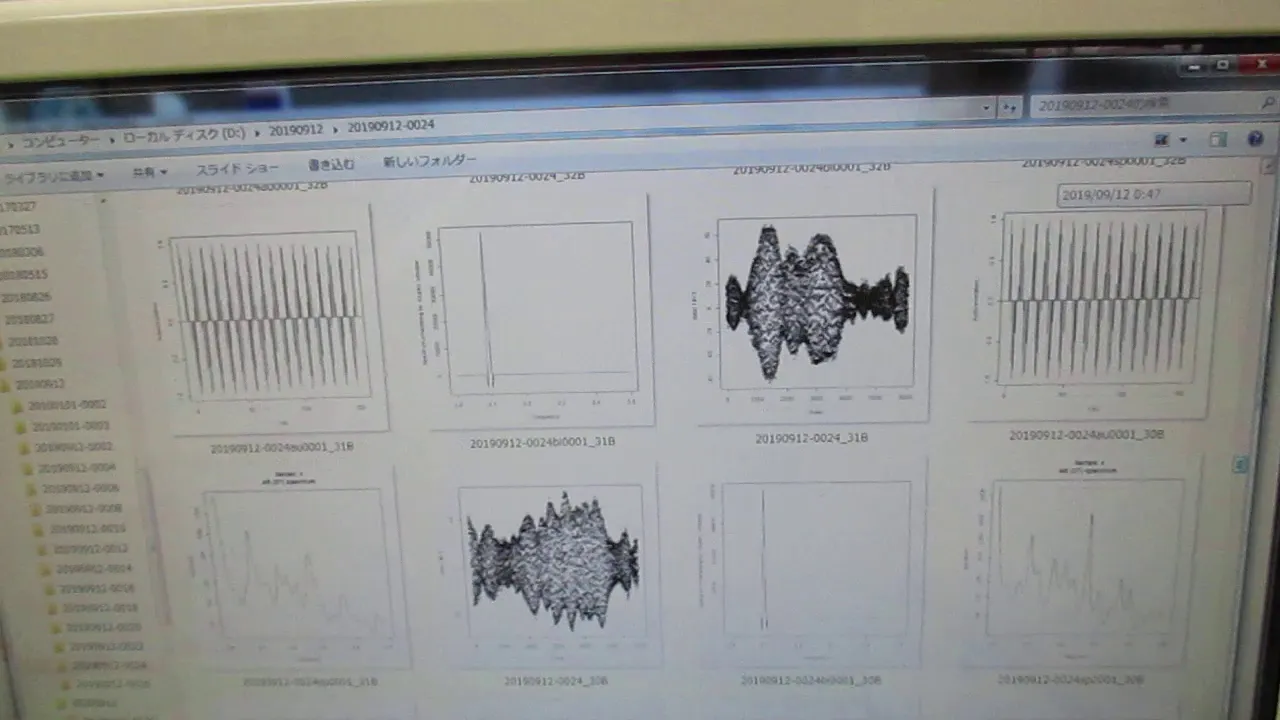Click スライド ショー in the toolbar
The image size is (1280, 720).
pos(237,168)
